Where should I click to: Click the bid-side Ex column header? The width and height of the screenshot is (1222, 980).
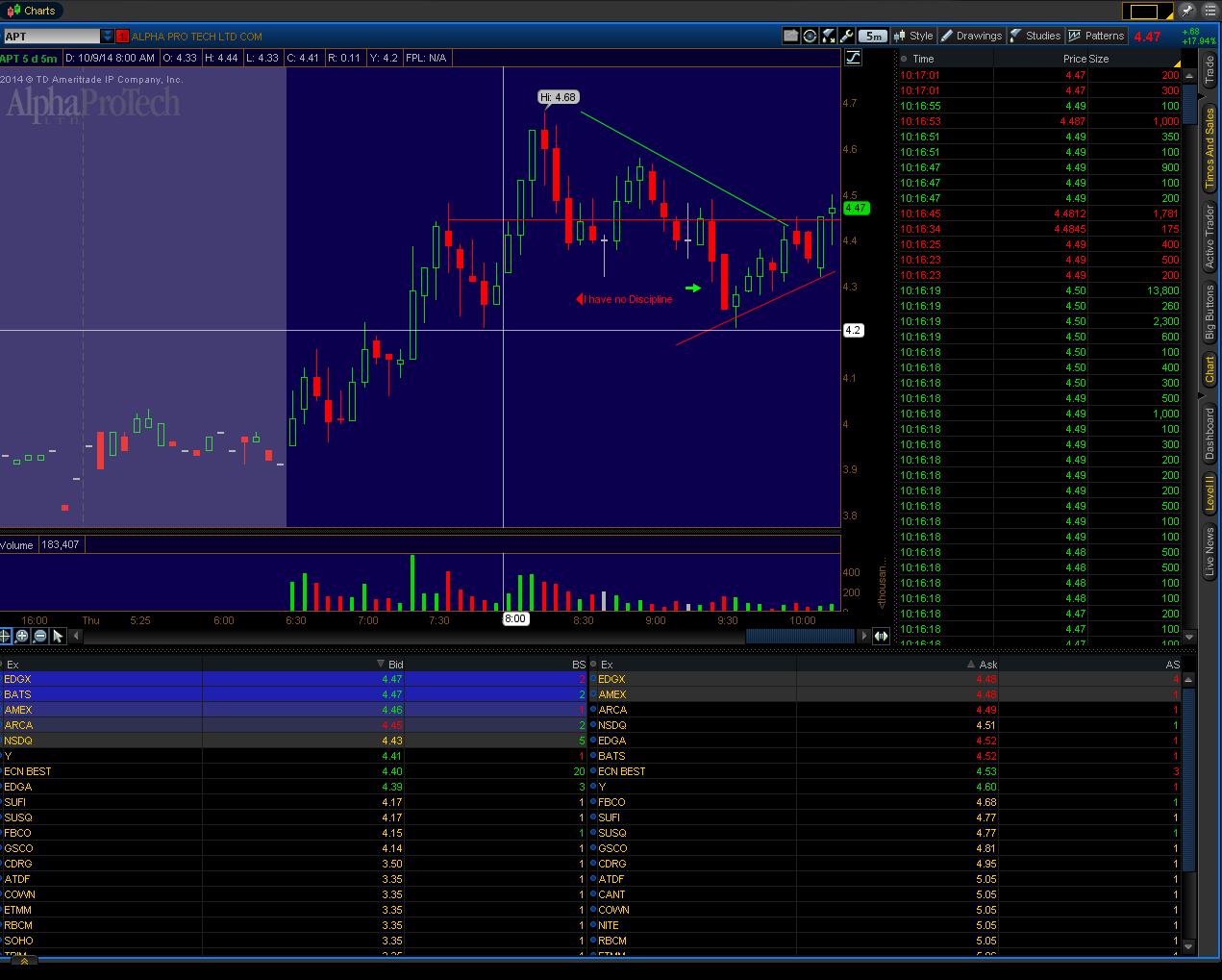(x=12, y=665)
